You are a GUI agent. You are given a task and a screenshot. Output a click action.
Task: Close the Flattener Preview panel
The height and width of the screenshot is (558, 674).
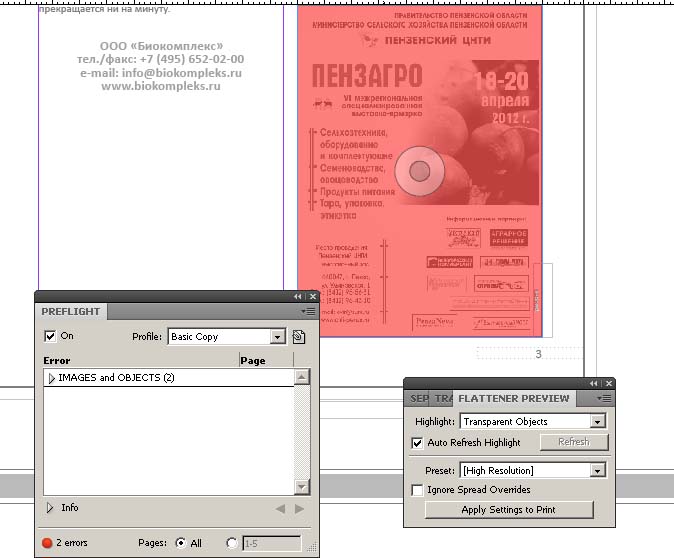609,383
